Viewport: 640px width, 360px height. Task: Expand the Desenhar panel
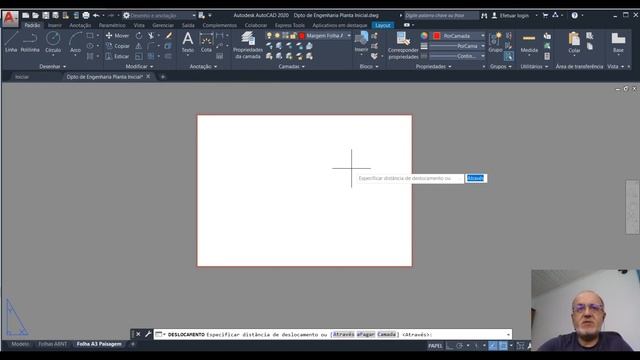click(x=53, y=66)
